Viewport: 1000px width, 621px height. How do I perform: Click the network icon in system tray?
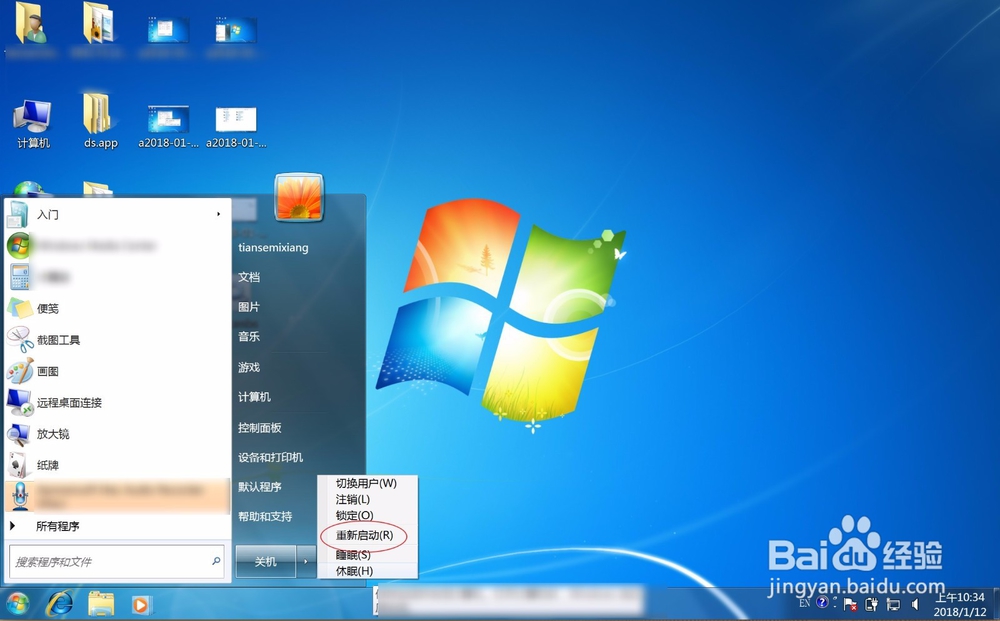(x=893, y=604)
